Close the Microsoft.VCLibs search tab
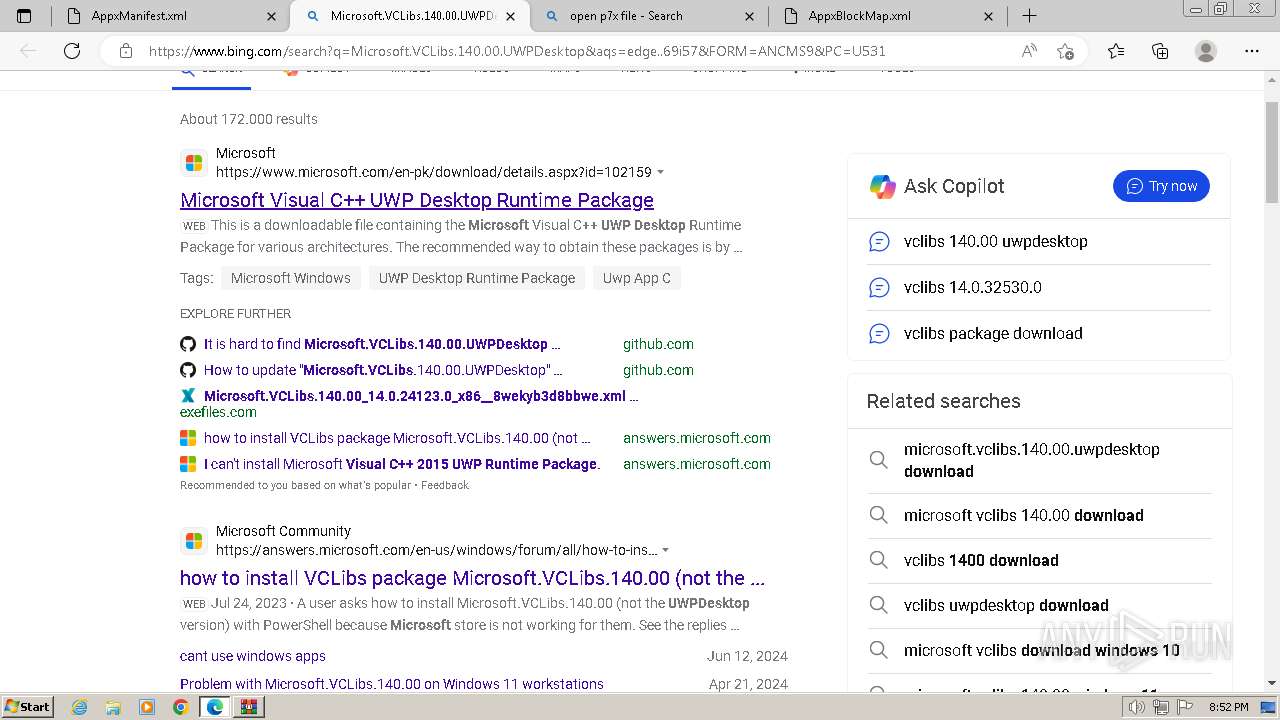 pos(511,16)
